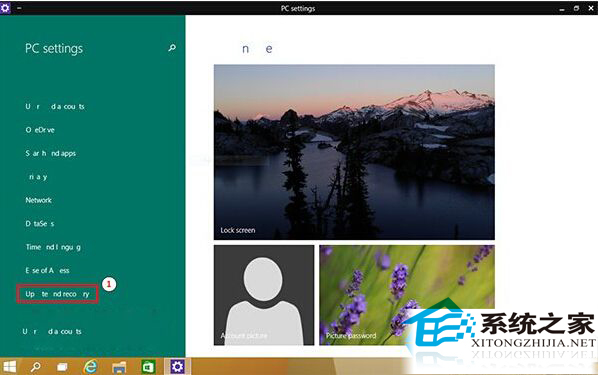Image resolution: width=598 pixels, height=375 pixels.
Task: Click the search magnifier in PC settings
Action: coord(172,48)
